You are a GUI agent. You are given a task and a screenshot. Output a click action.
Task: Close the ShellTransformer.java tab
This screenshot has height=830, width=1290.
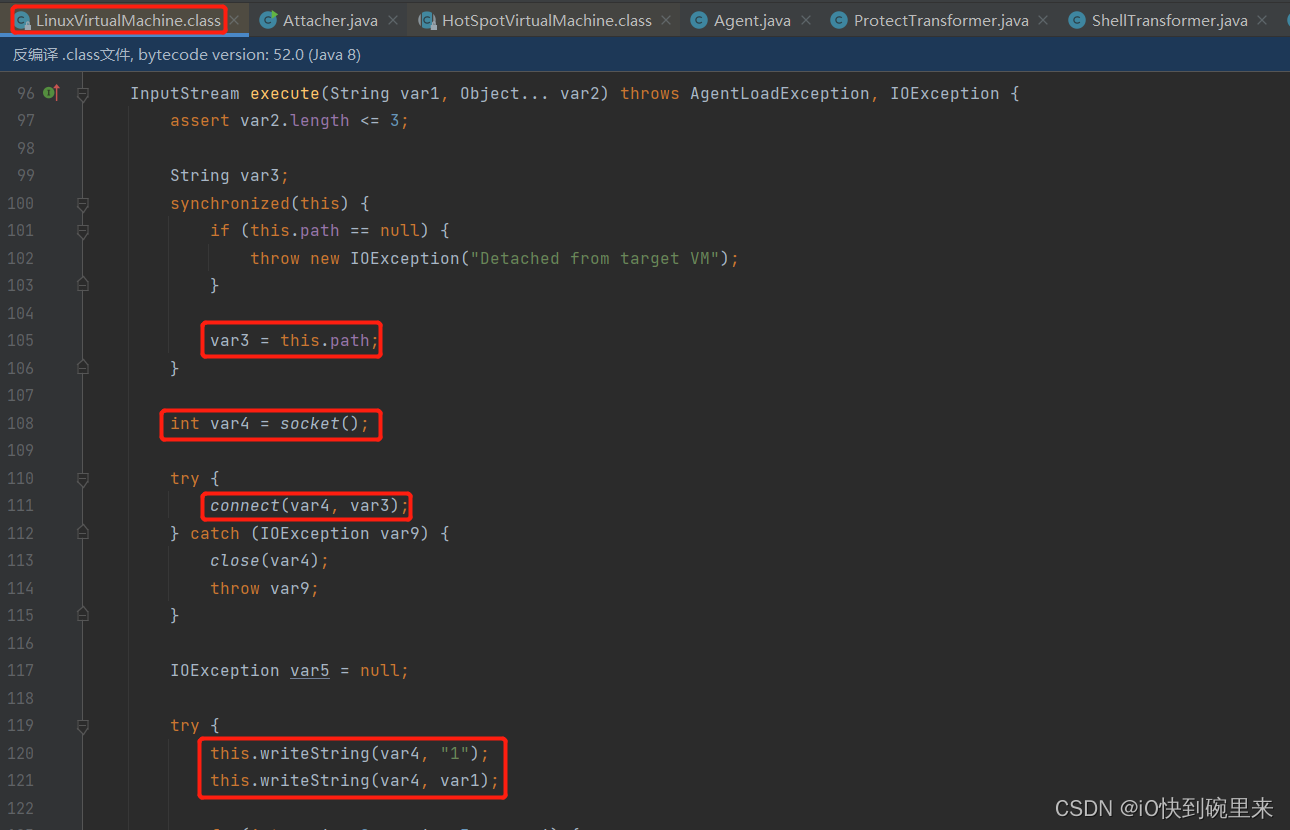1261,20
